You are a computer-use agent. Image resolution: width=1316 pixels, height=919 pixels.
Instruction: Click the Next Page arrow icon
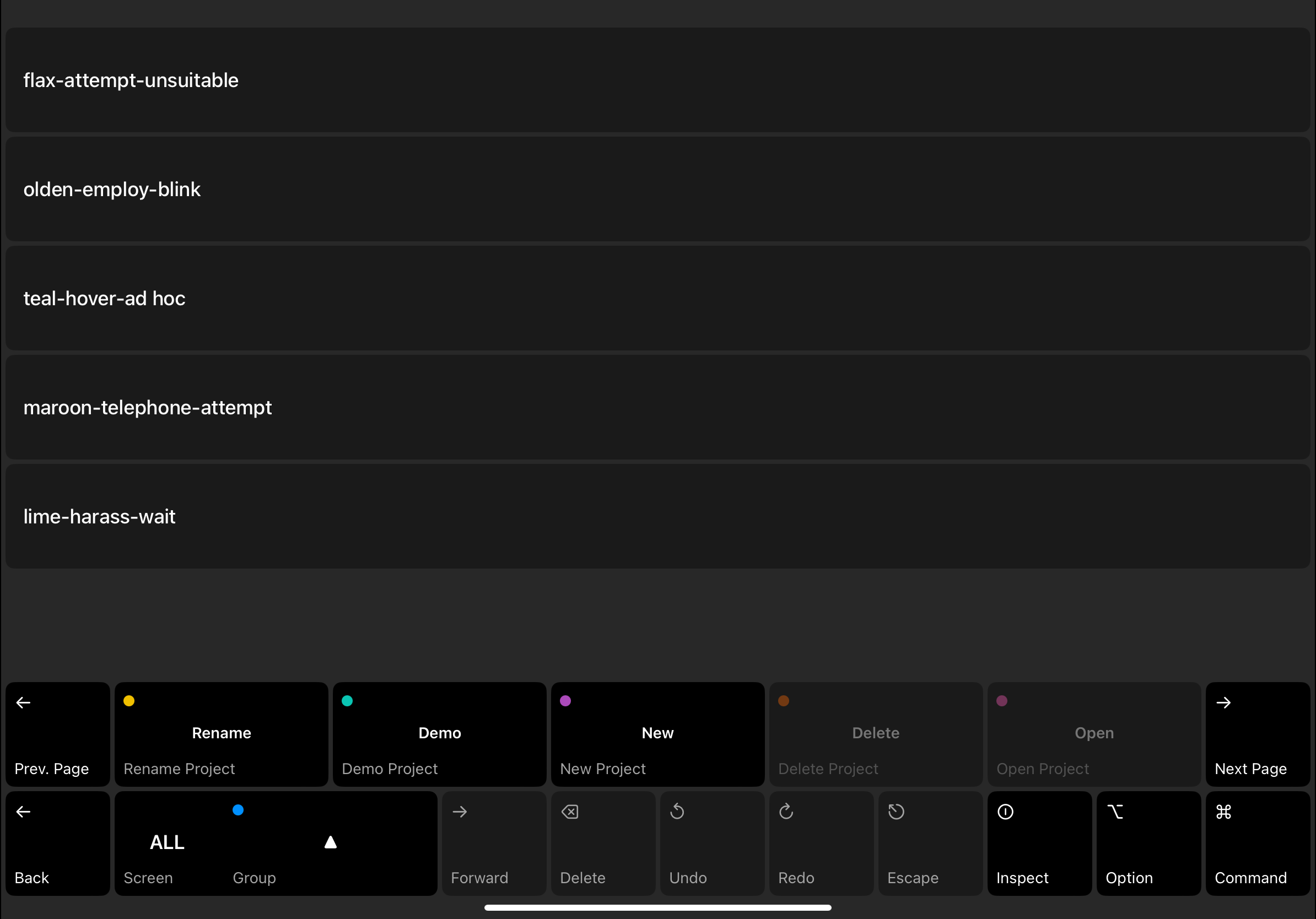pyautogui.click(x=1223, y=702)
